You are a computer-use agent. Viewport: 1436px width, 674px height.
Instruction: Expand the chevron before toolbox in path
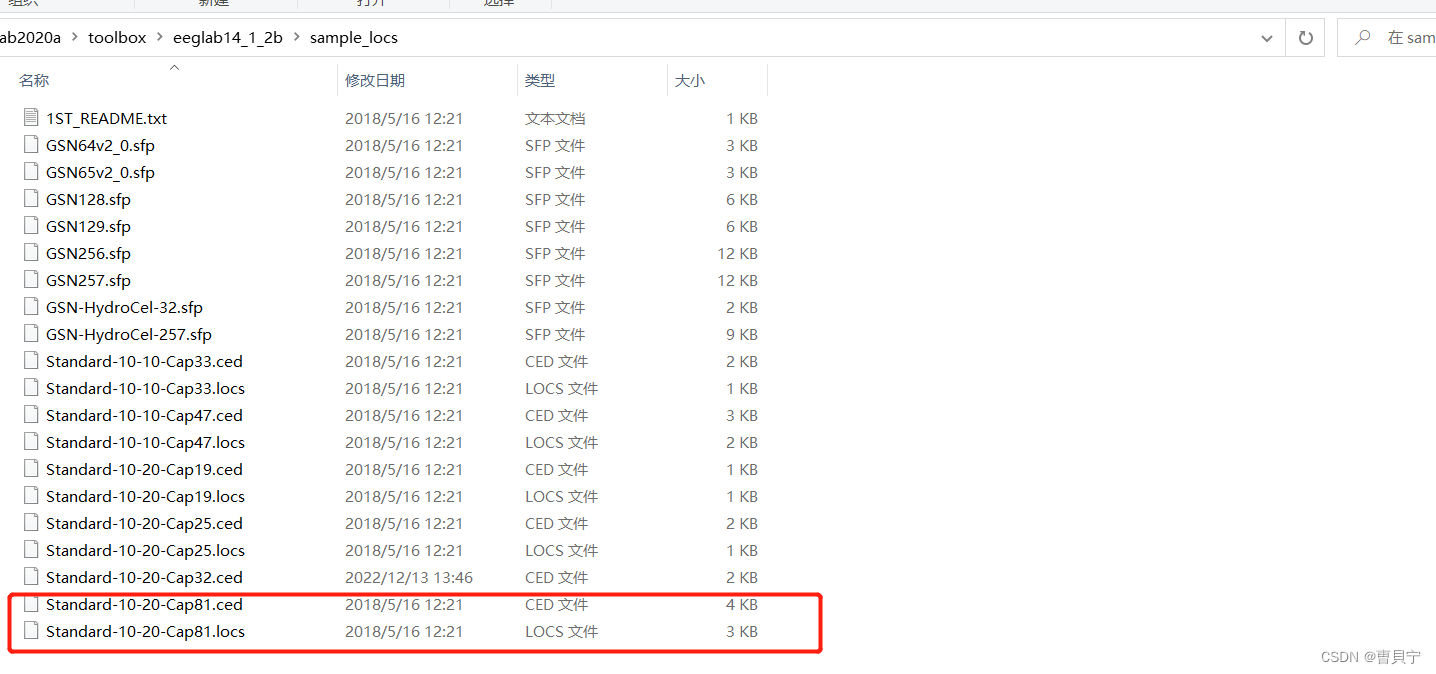coord(75,38)
